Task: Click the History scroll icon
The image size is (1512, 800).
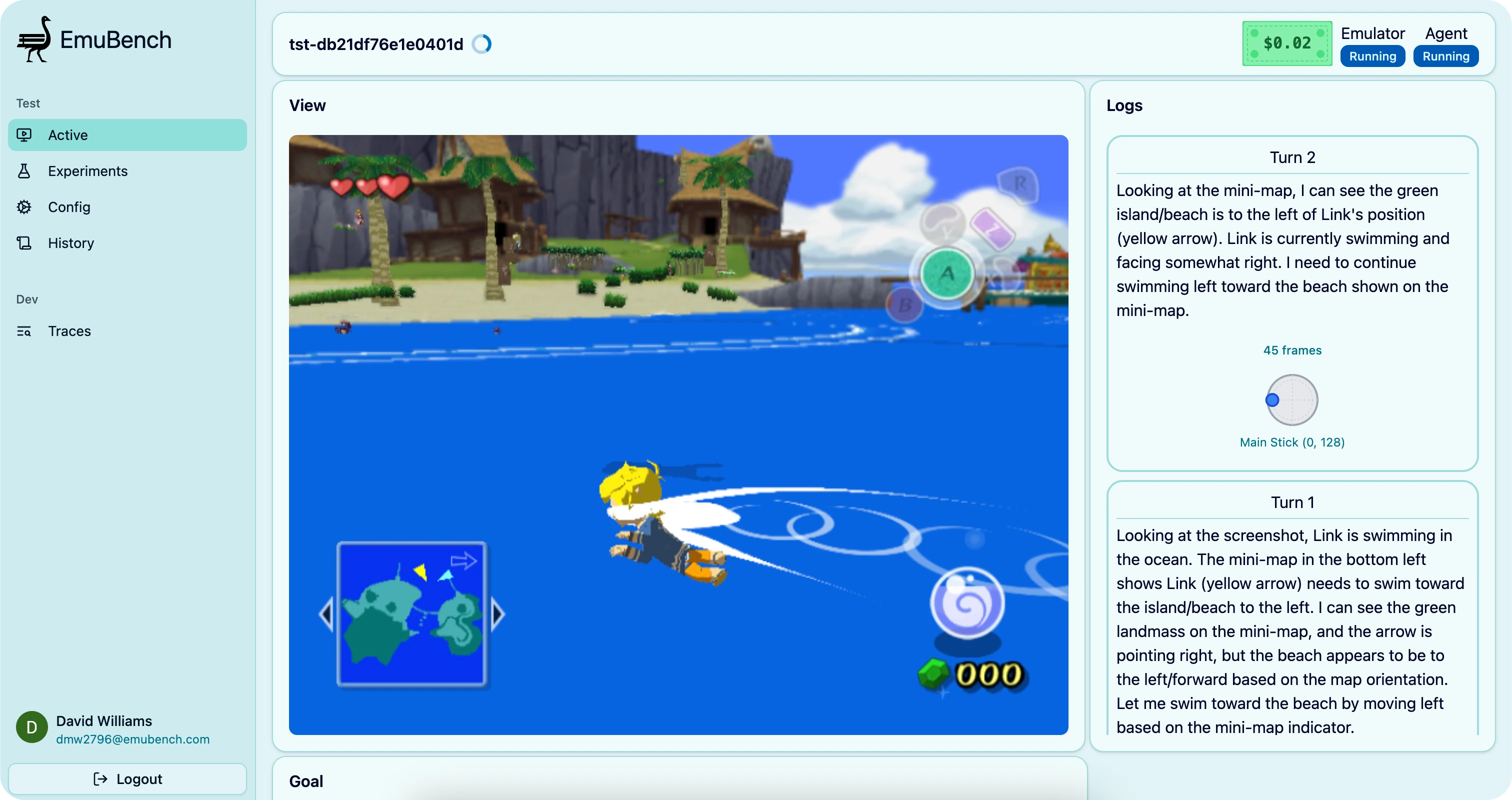Action: click(x=24, y=243)
